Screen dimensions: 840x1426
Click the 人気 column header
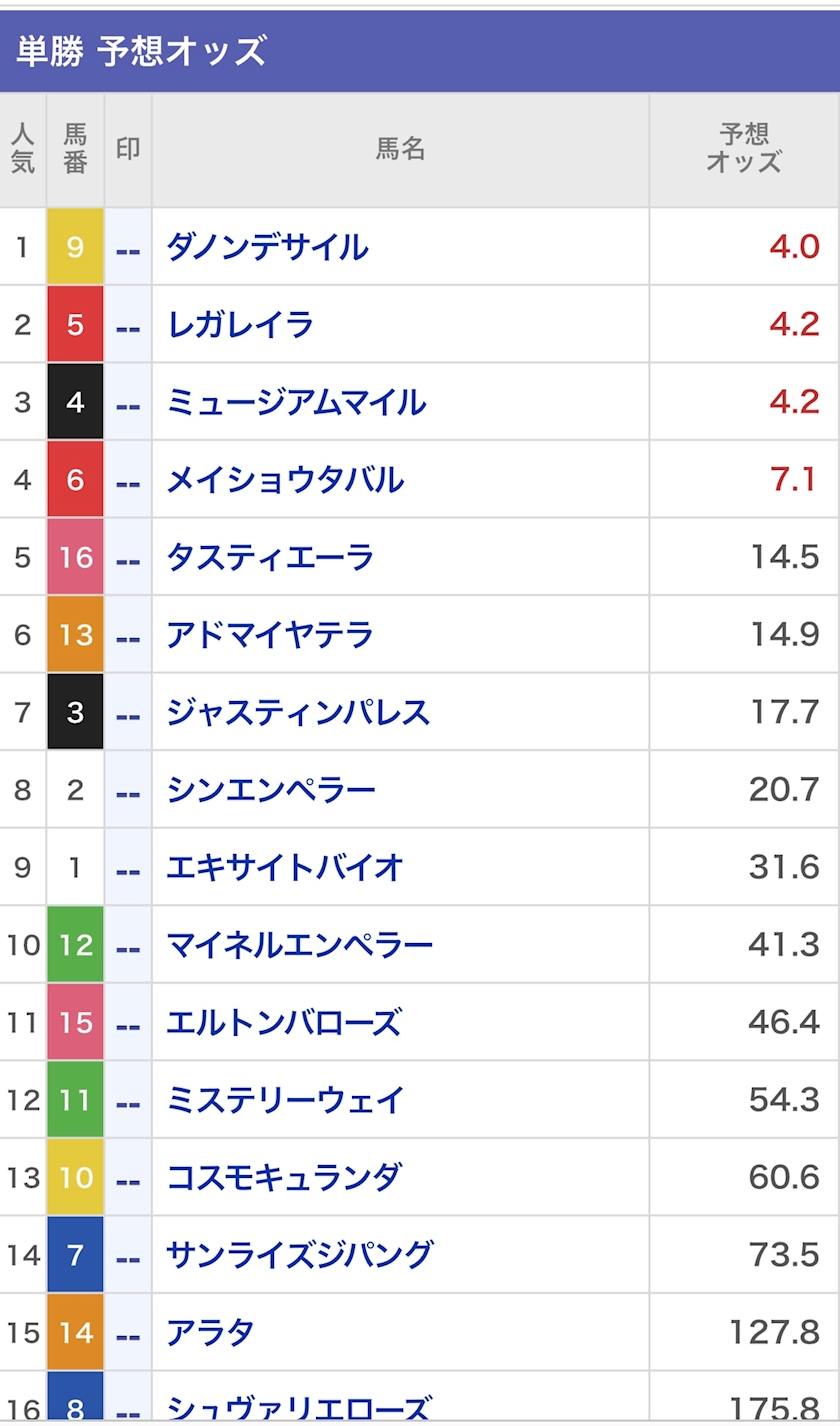tap(22, 149)
